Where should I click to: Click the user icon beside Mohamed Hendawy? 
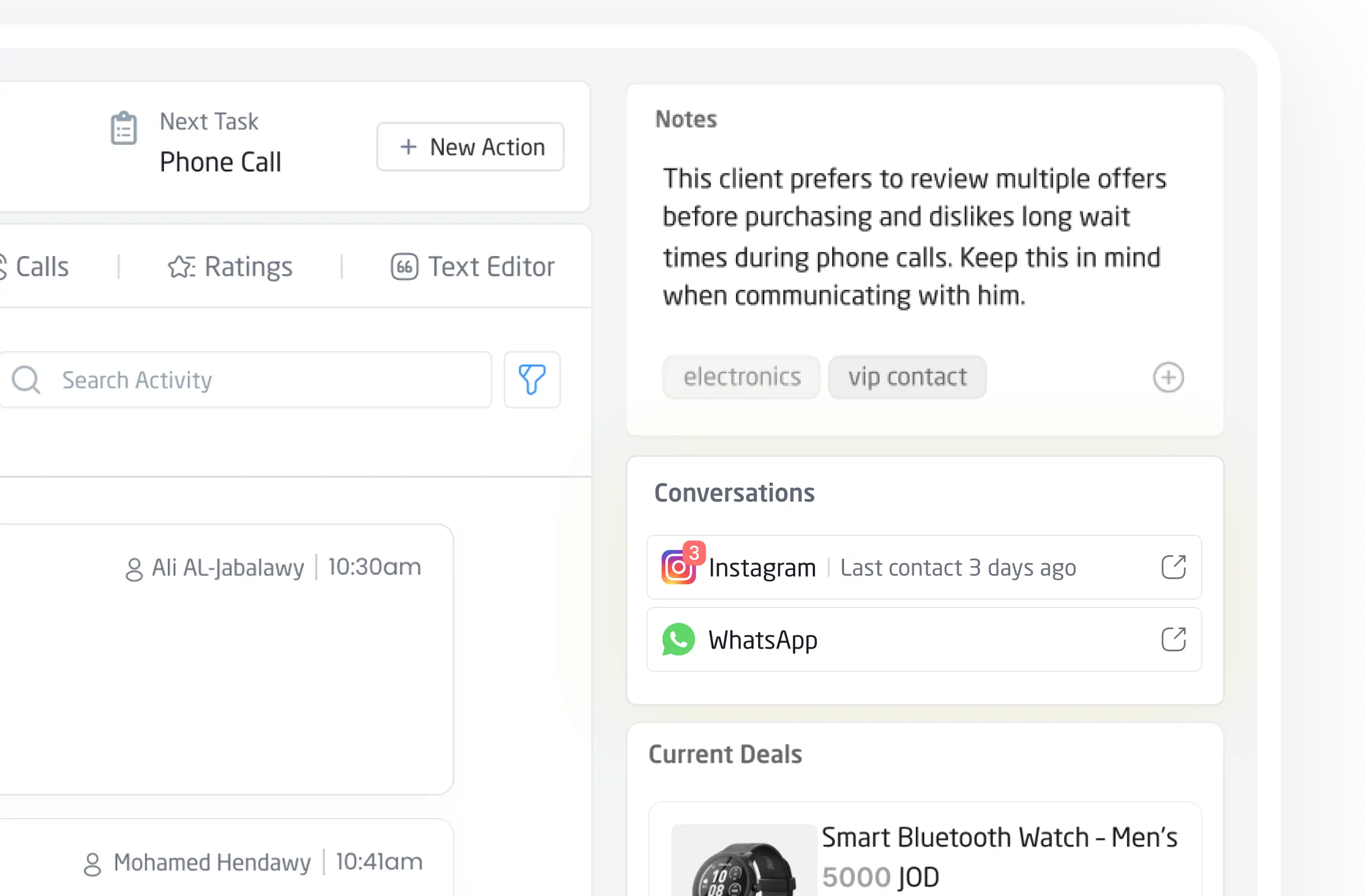point(92,864)
